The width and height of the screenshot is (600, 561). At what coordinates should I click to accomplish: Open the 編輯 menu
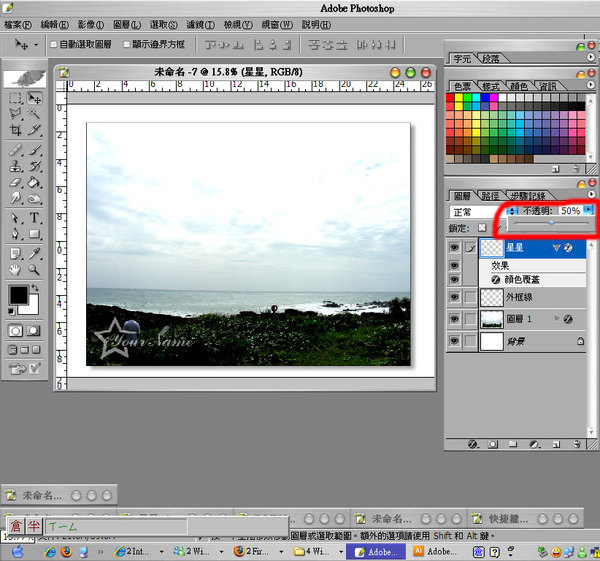pos(54,25)
